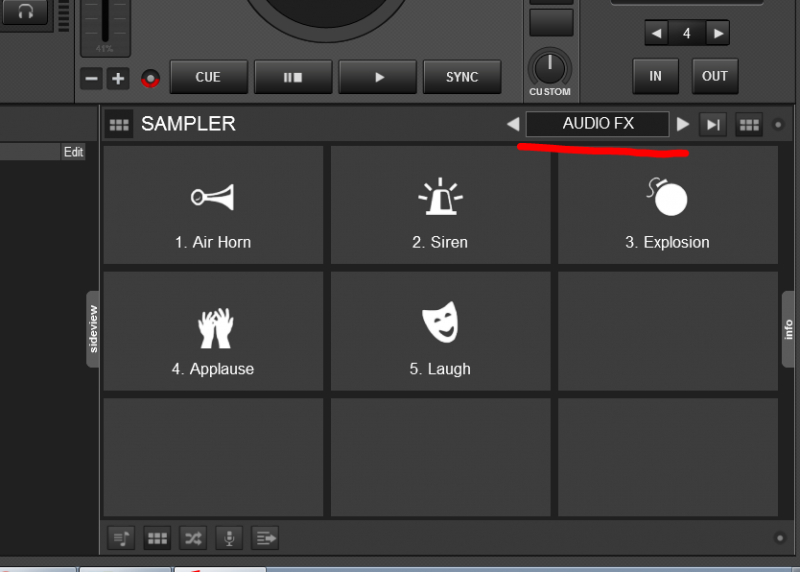This screenshot has width=800, height=572.
Task: Switch to next sampler bank arrow
Action: [x=683, y=125]
